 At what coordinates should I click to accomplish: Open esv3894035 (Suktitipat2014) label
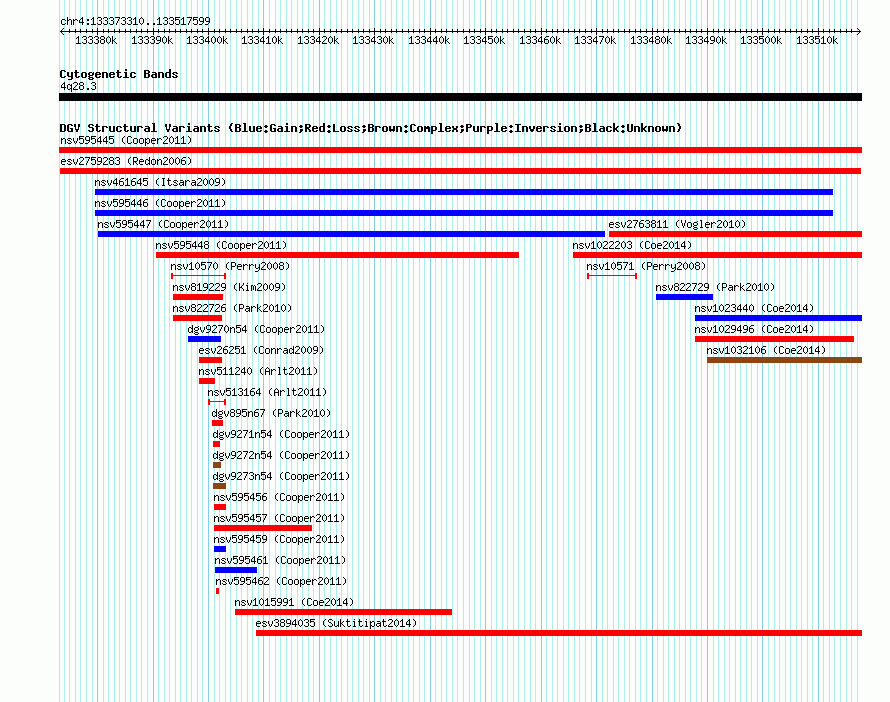pyautogui.click(x=337, y=623)
